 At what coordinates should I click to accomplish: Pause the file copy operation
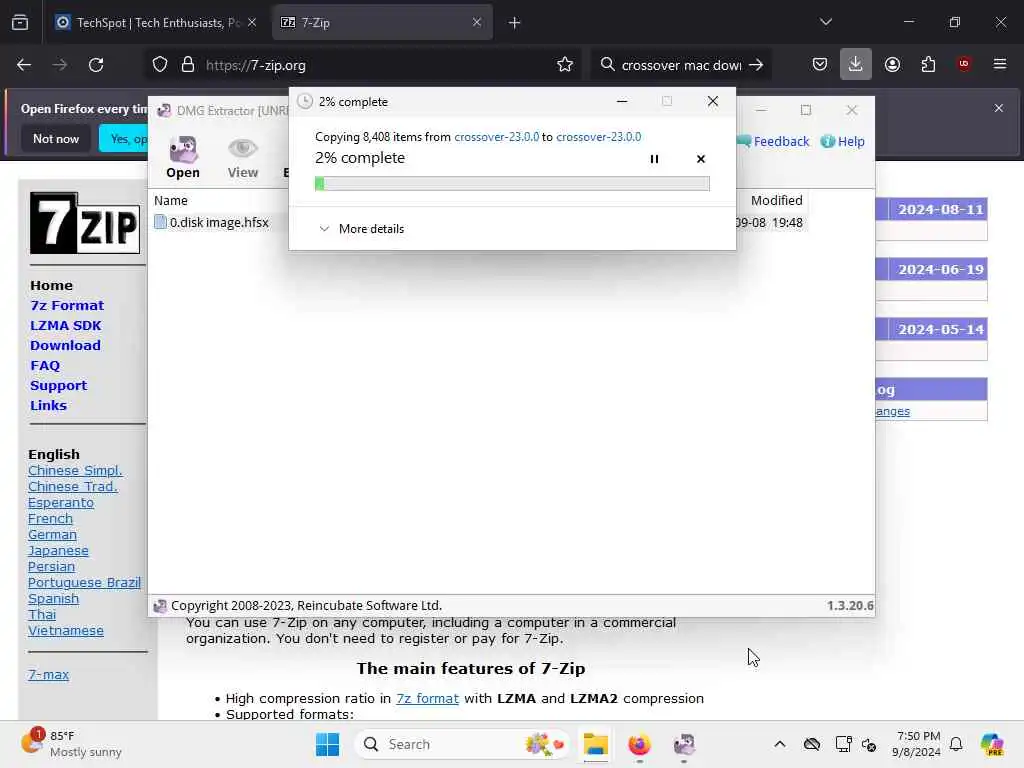[654, 159]
